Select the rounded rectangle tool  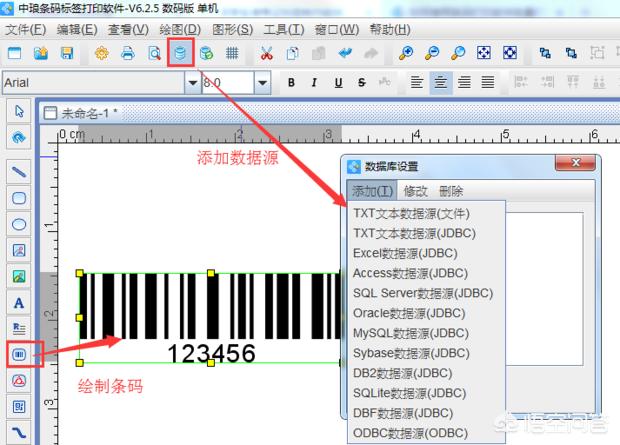(x=19, y=198)
